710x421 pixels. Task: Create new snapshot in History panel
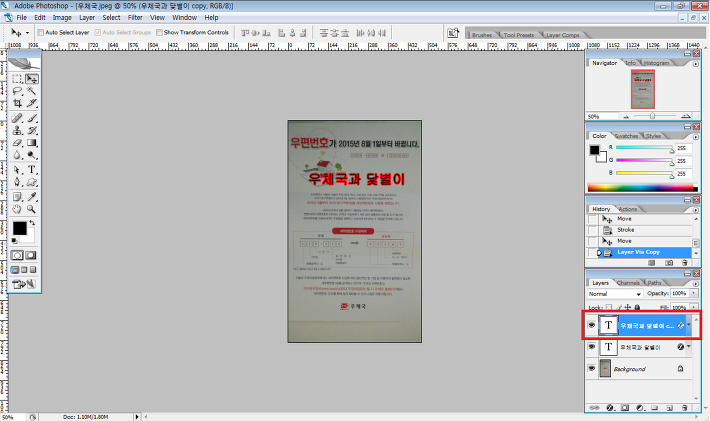[669, 263]
